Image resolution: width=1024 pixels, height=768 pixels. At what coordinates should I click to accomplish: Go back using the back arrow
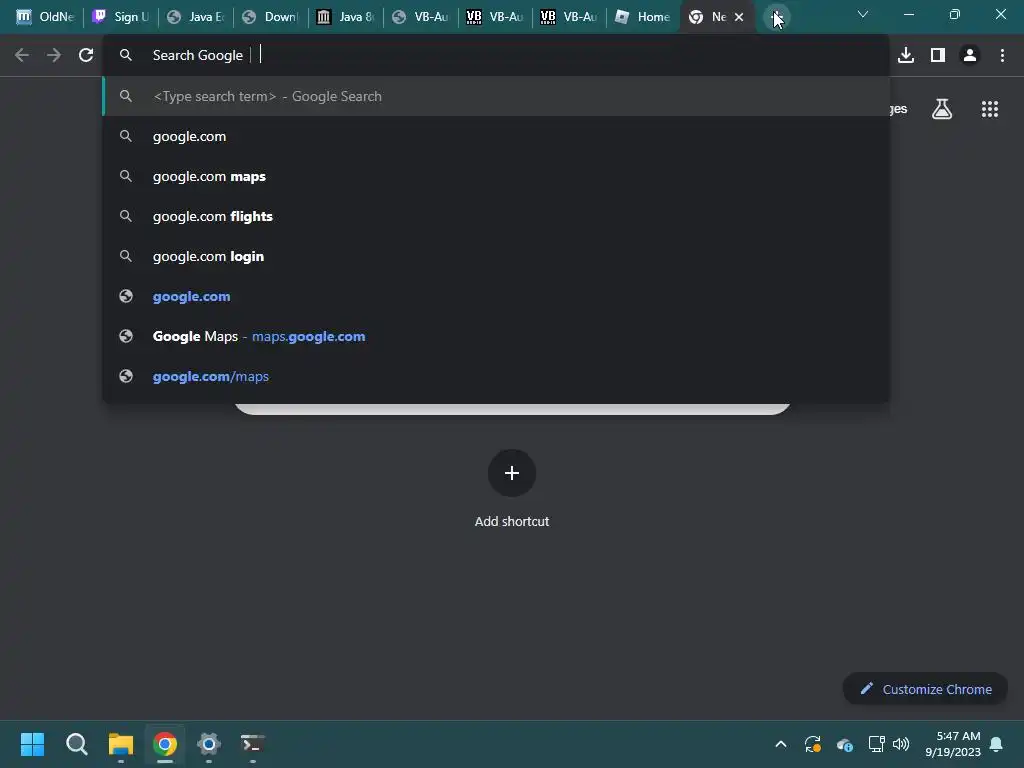point(22,56)
